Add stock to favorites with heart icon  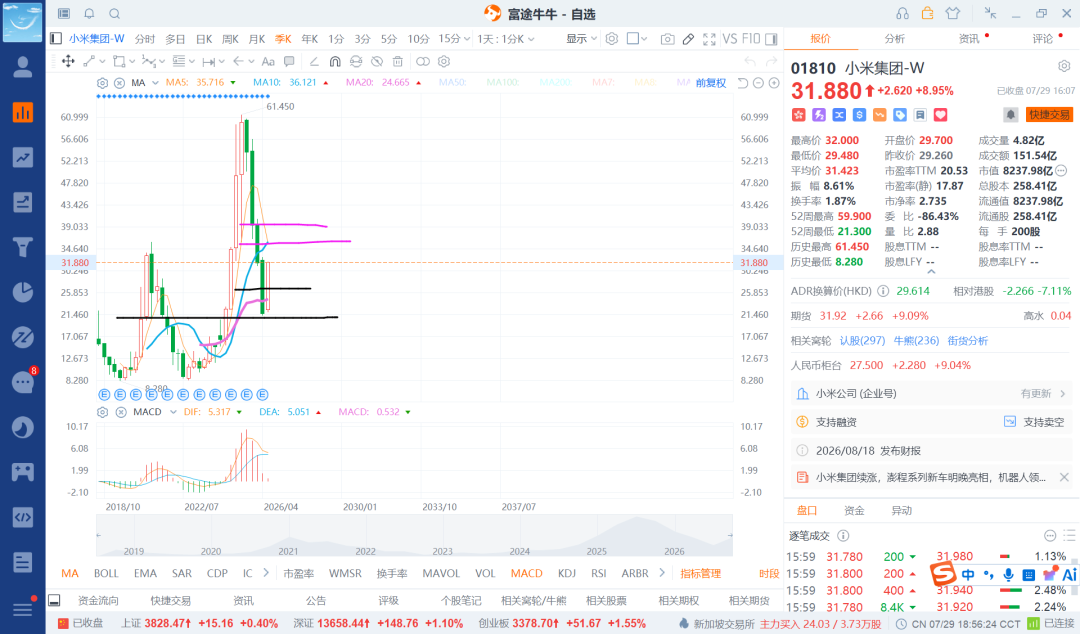click(940, 114)
